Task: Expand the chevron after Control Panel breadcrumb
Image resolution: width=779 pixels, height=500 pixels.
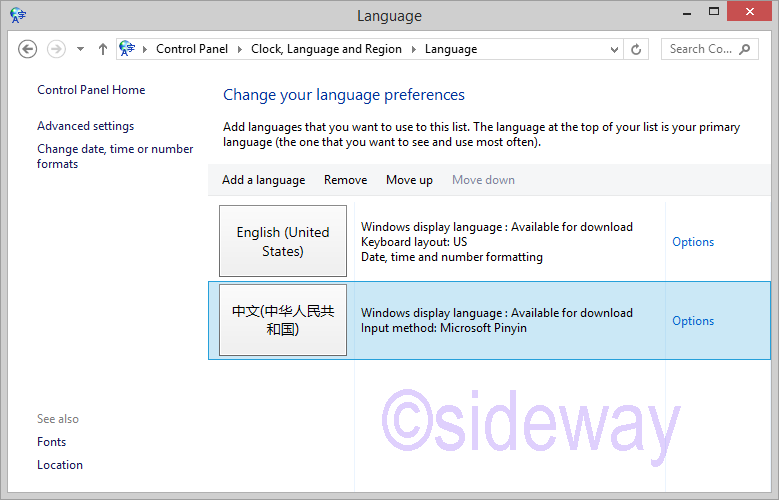Action: (x=240, y=49)
